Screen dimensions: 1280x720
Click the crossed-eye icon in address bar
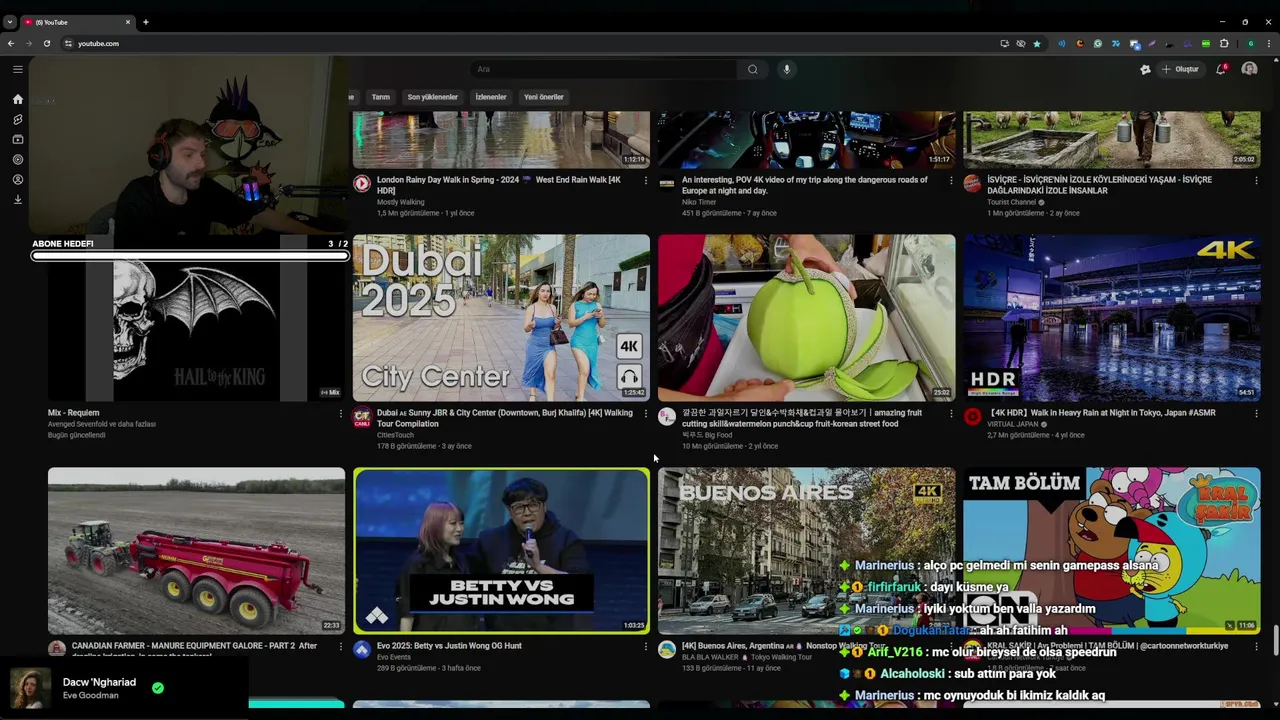click(x=1021, y=43)
